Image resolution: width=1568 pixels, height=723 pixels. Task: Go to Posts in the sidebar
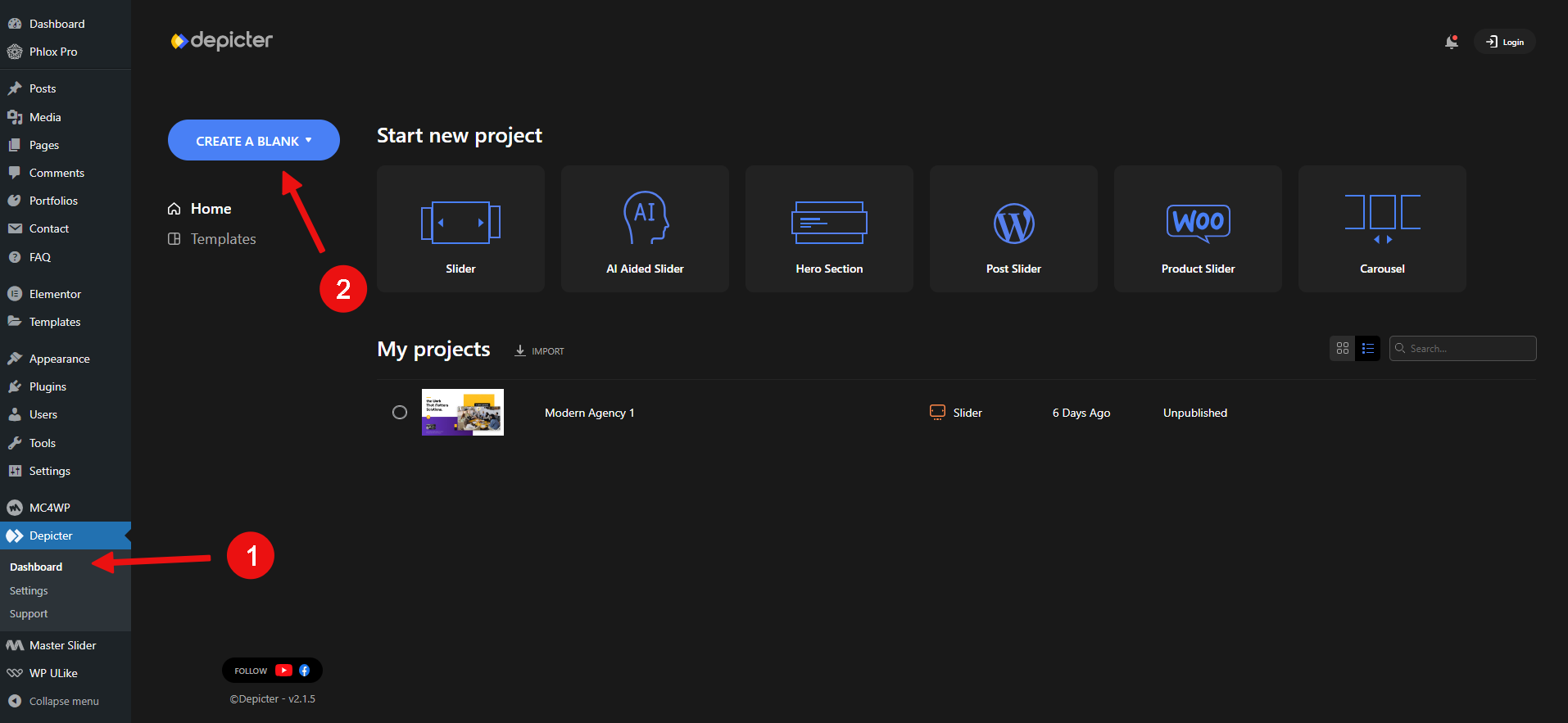[x=66, y=88]
